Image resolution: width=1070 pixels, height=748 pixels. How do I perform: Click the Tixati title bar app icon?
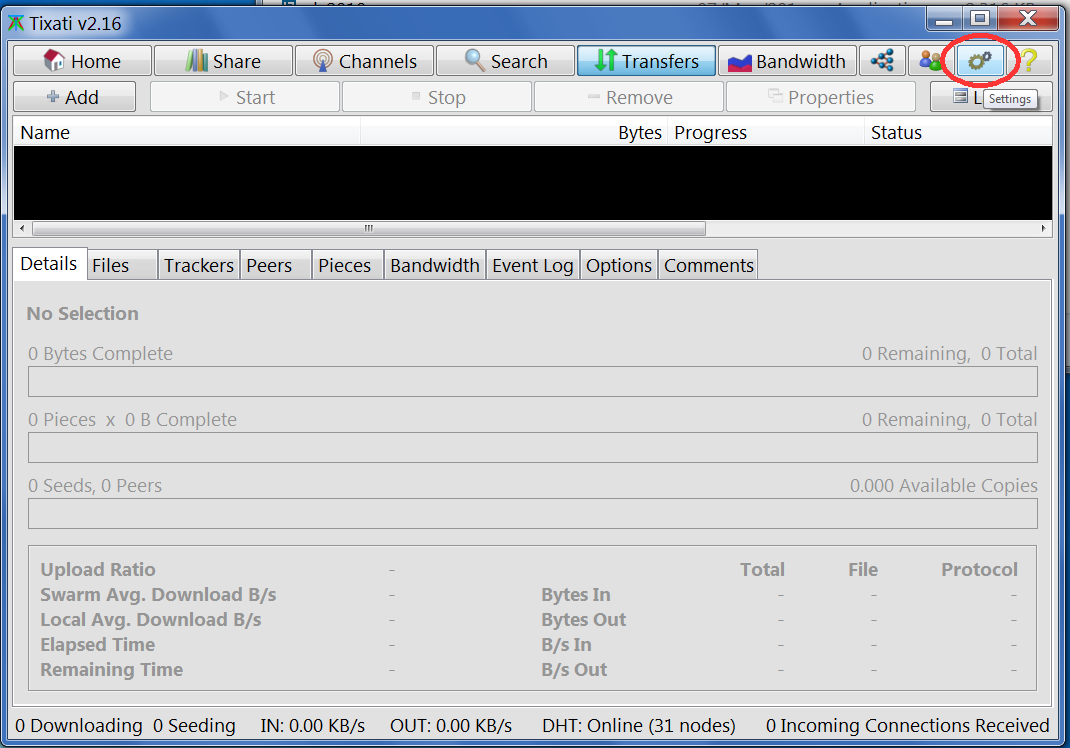16,24
